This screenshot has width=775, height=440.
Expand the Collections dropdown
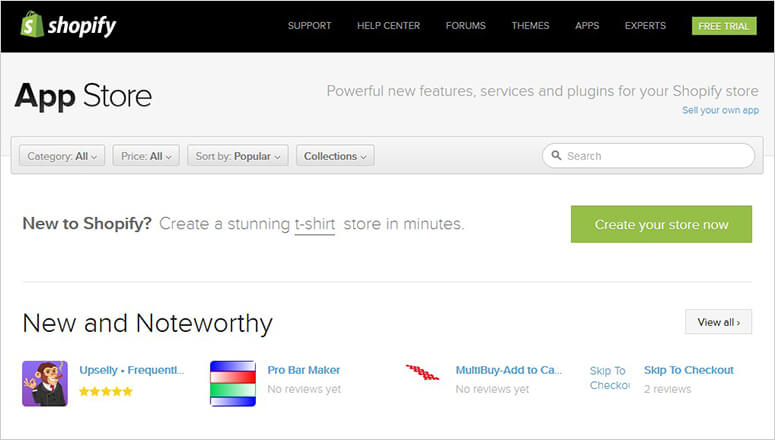(x=335, y=156)
